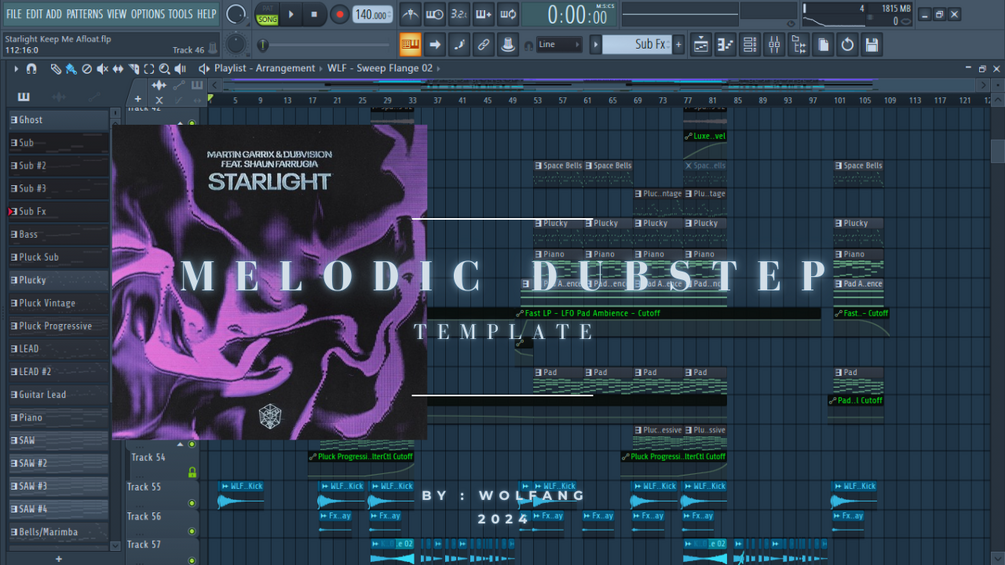Switch PAT/SONG playback mode

(267, 14)
